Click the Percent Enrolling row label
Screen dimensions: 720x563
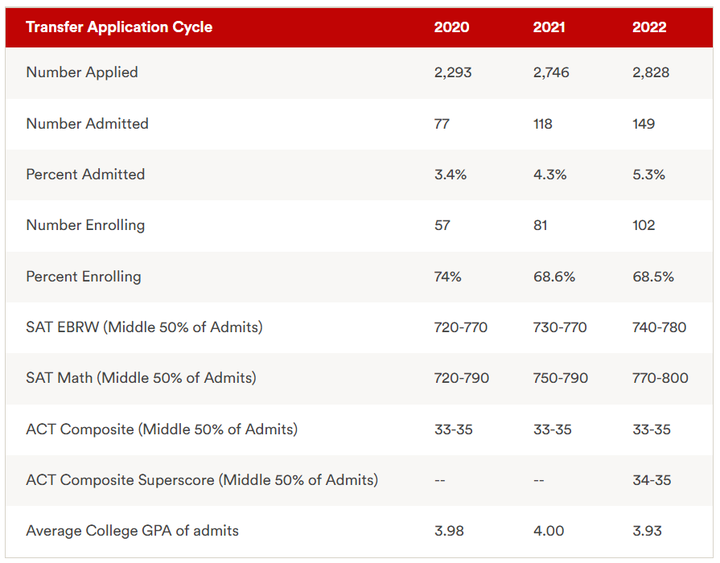84,276
